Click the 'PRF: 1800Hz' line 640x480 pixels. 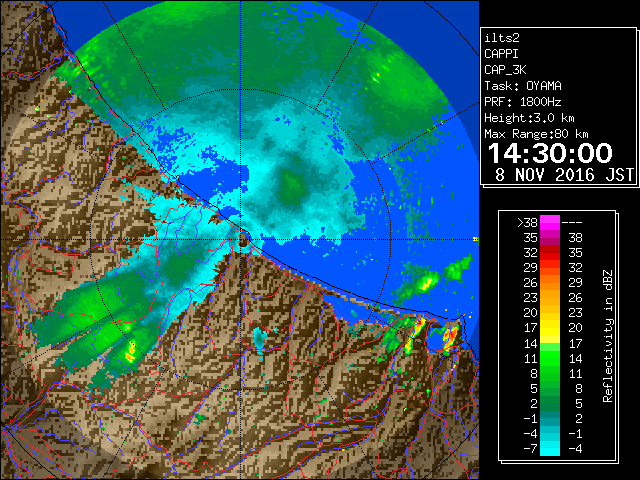[x=523, y=102]
